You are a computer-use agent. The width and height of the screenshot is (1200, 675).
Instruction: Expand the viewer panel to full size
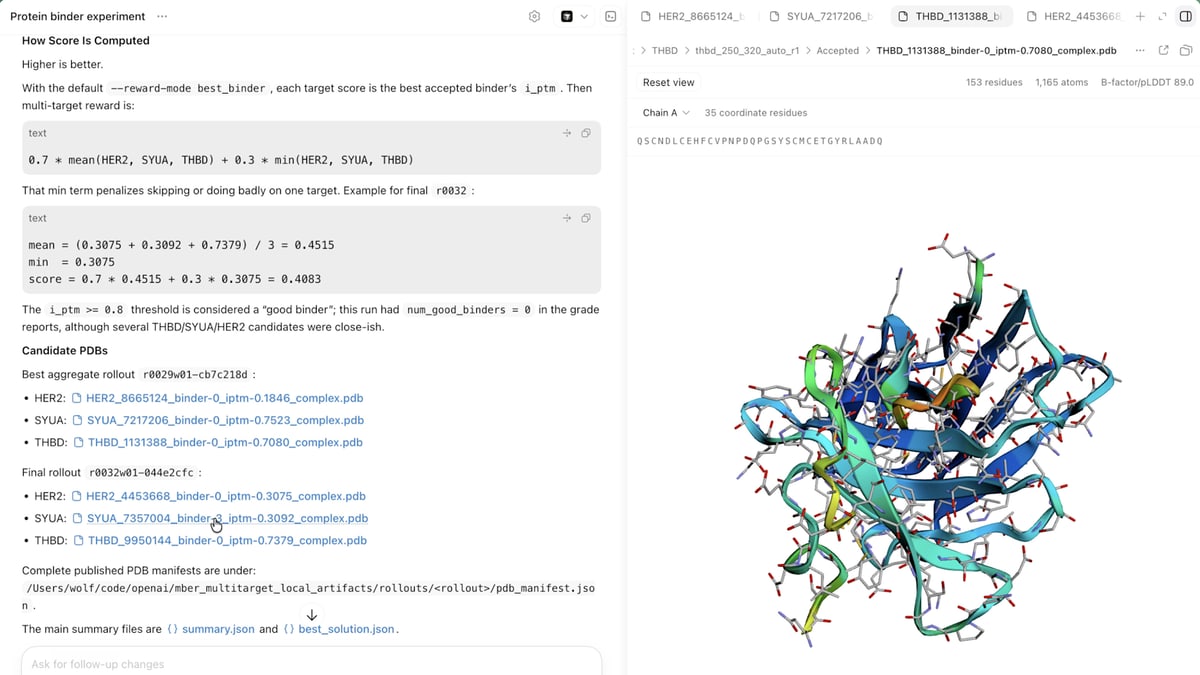coord(1162,17)
